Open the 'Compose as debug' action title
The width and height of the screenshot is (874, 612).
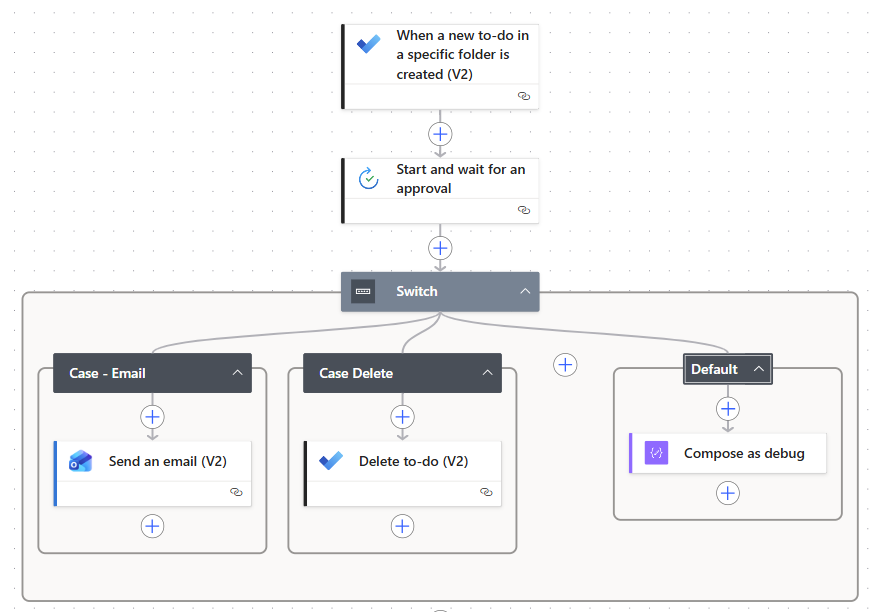pos(744,454)
